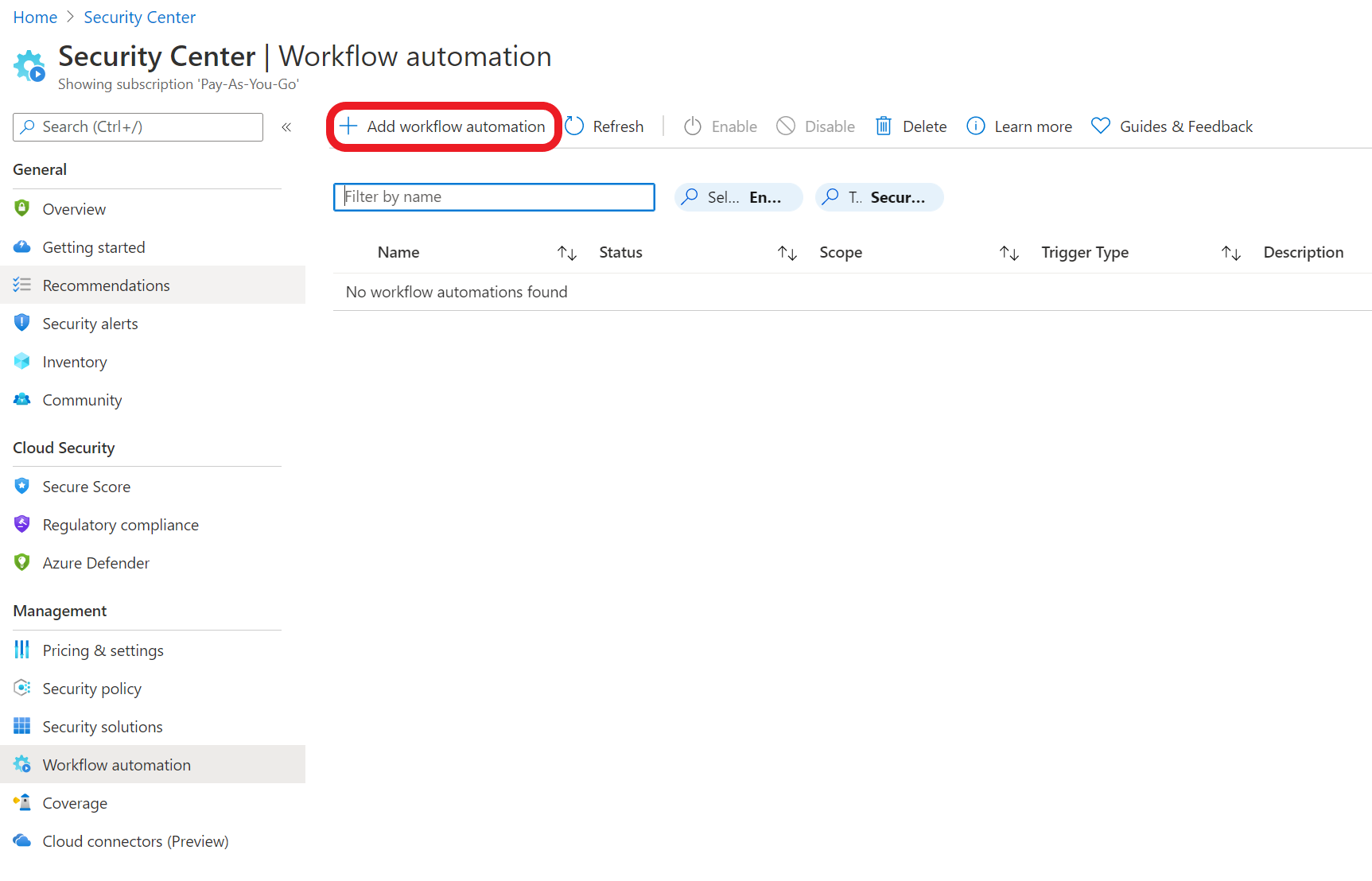Sort by Trigger Type column arrows
The height and width of the screenshot is (881, 1372).
1231,253
